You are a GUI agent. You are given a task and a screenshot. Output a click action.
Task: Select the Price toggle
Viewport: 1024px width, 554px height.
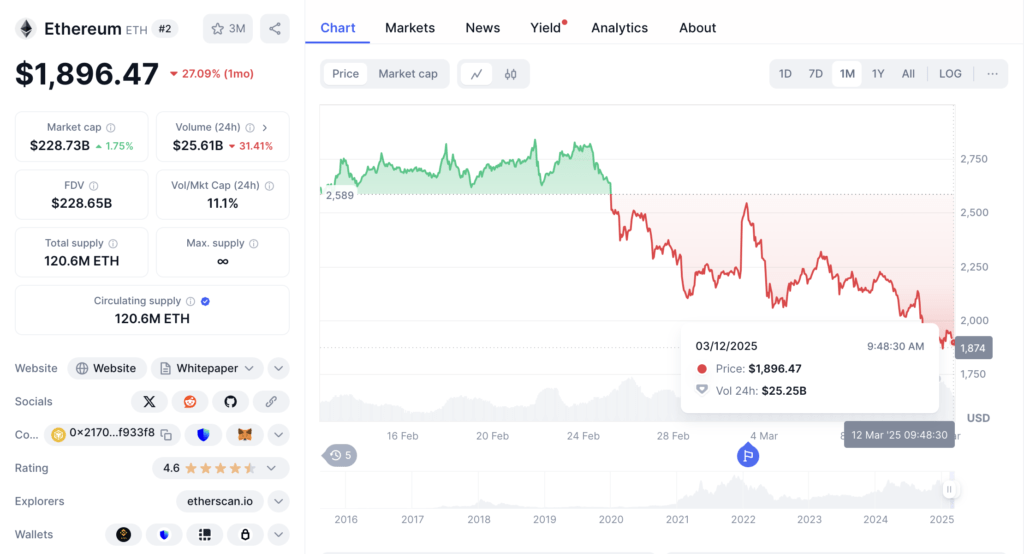[x=345, y=74]
